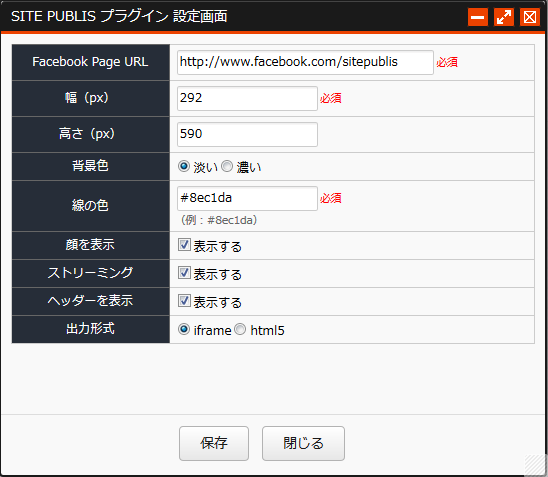Grab the resize handle at dialog corner

point(535,465)
